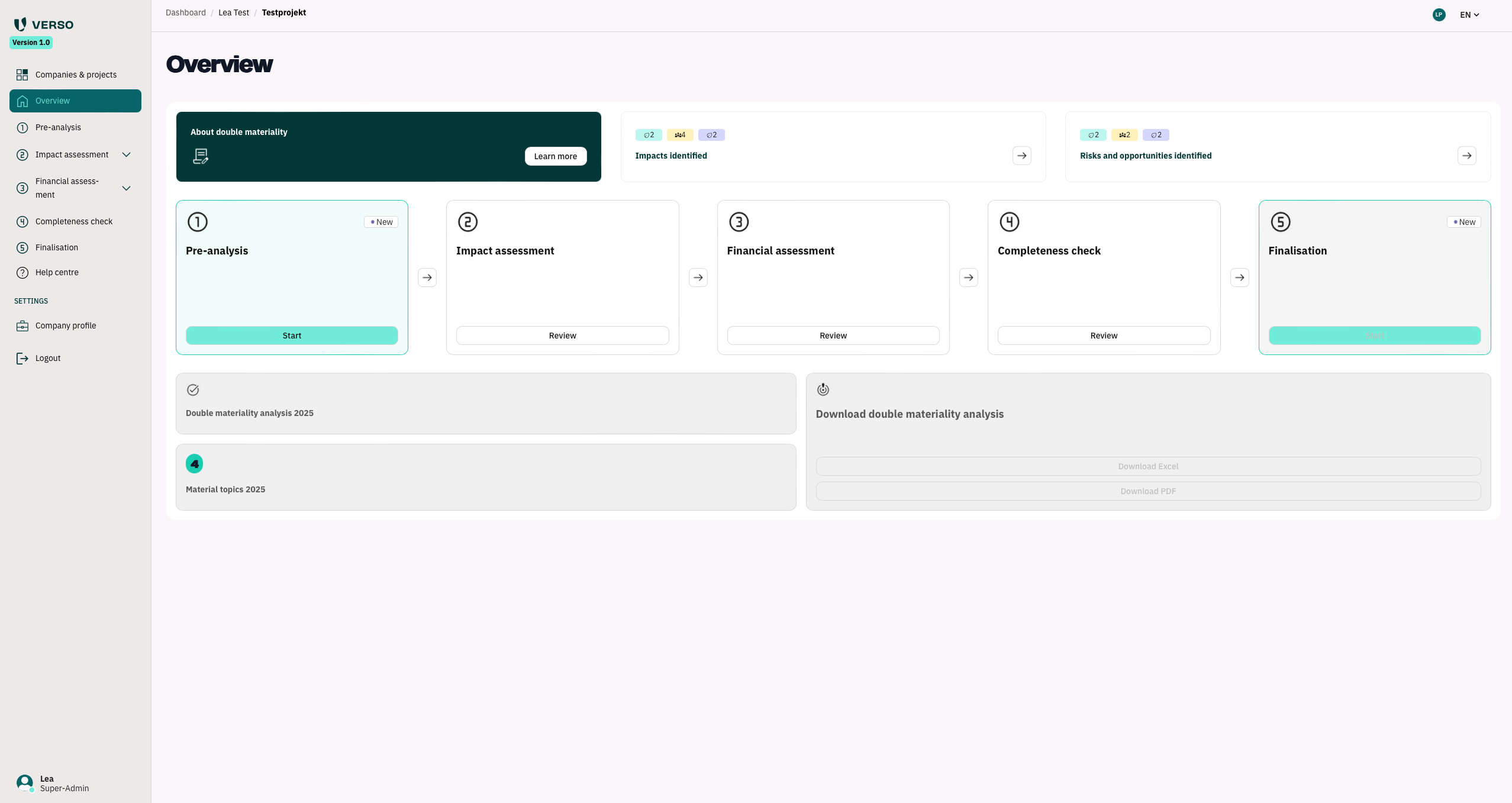Screen dimensions: 1512x803
Task: Open Help centre from sidebar
Action: (75, 273)
